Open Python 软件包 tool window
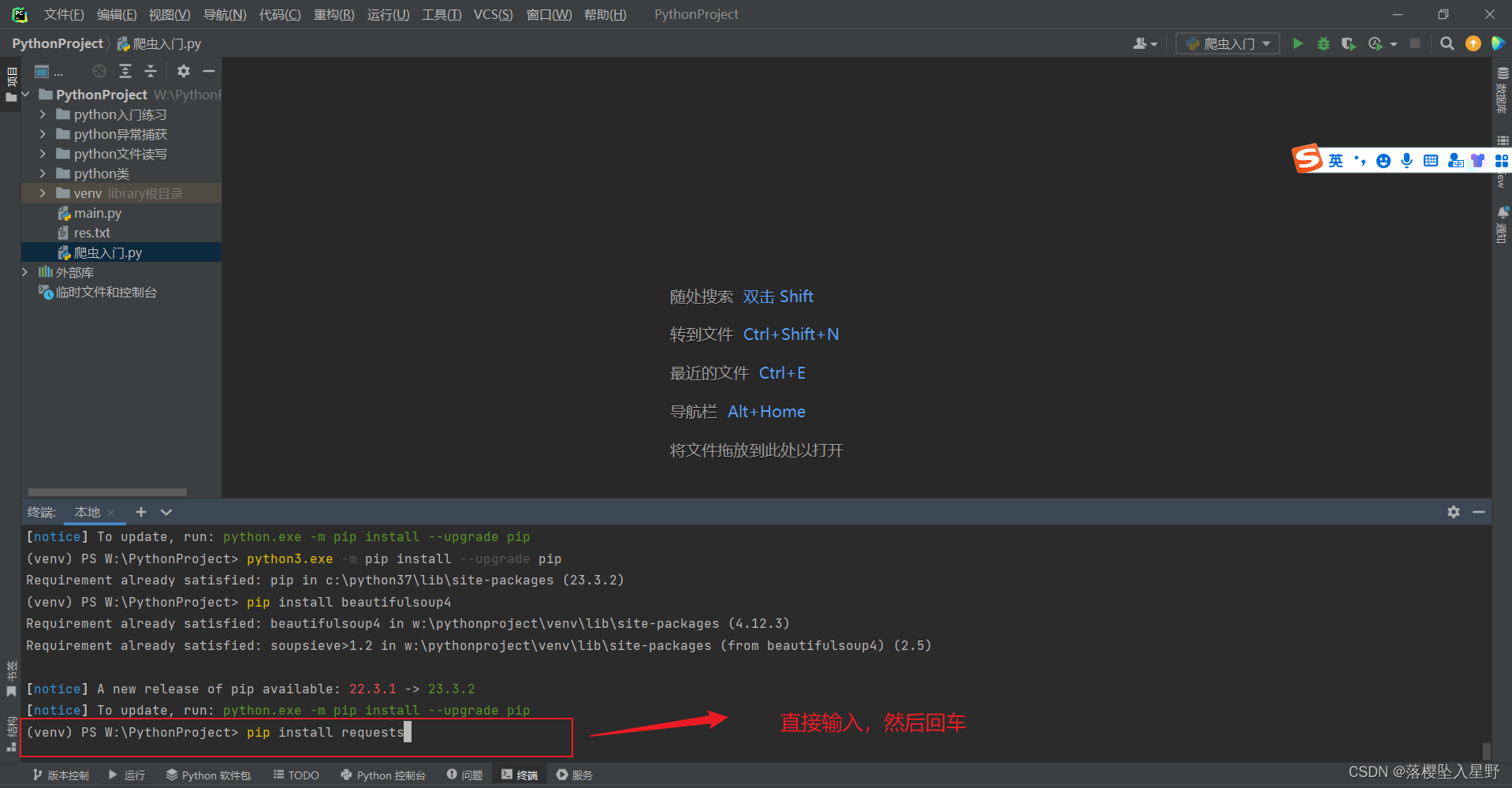This screenshot has width=1512, height=788. pyautogui.click(x=208, y=775)
